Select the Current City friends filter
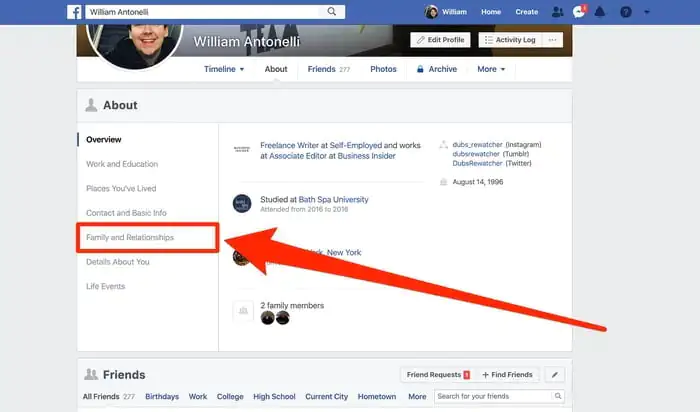This screenshot has width=700, height=412. click(x=326, y=397)
